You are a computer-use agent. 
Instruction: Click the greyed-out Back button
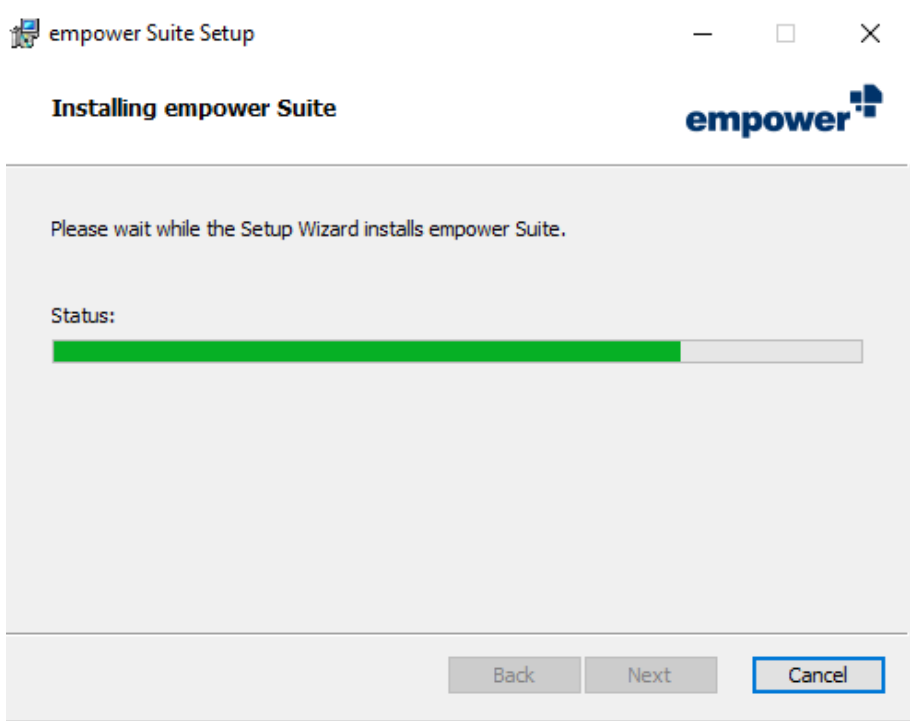tap(514, 675)
